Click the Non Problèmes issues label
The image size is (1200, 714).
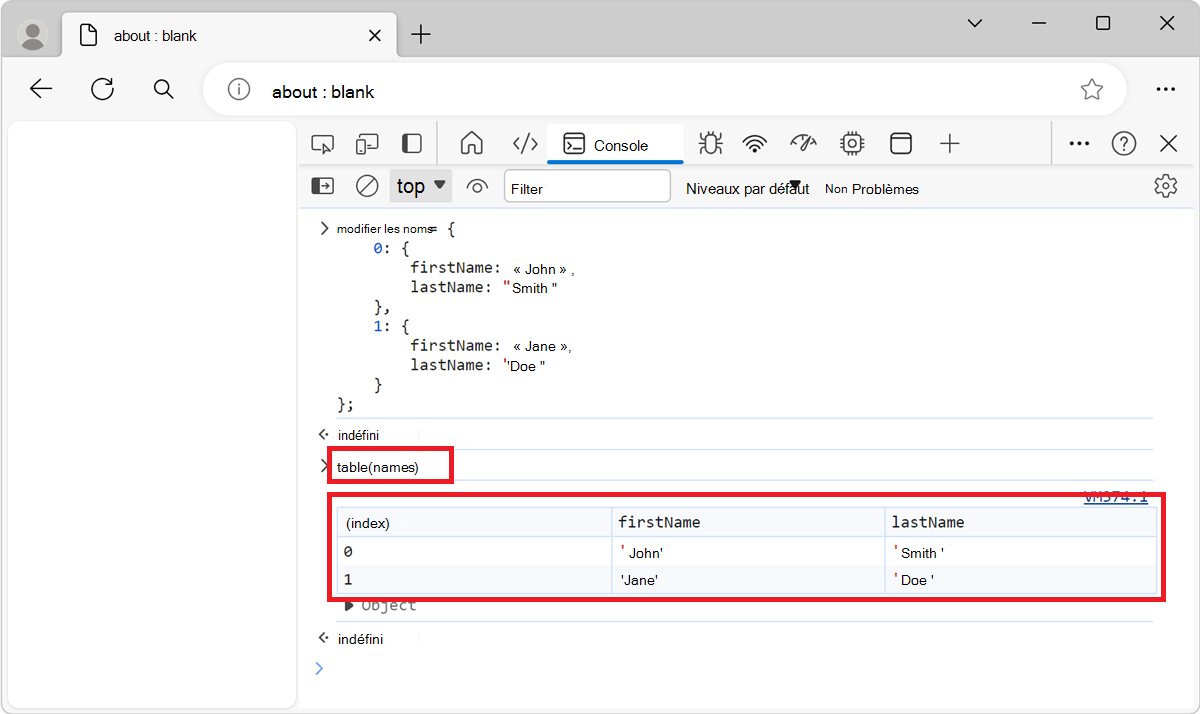872,189
